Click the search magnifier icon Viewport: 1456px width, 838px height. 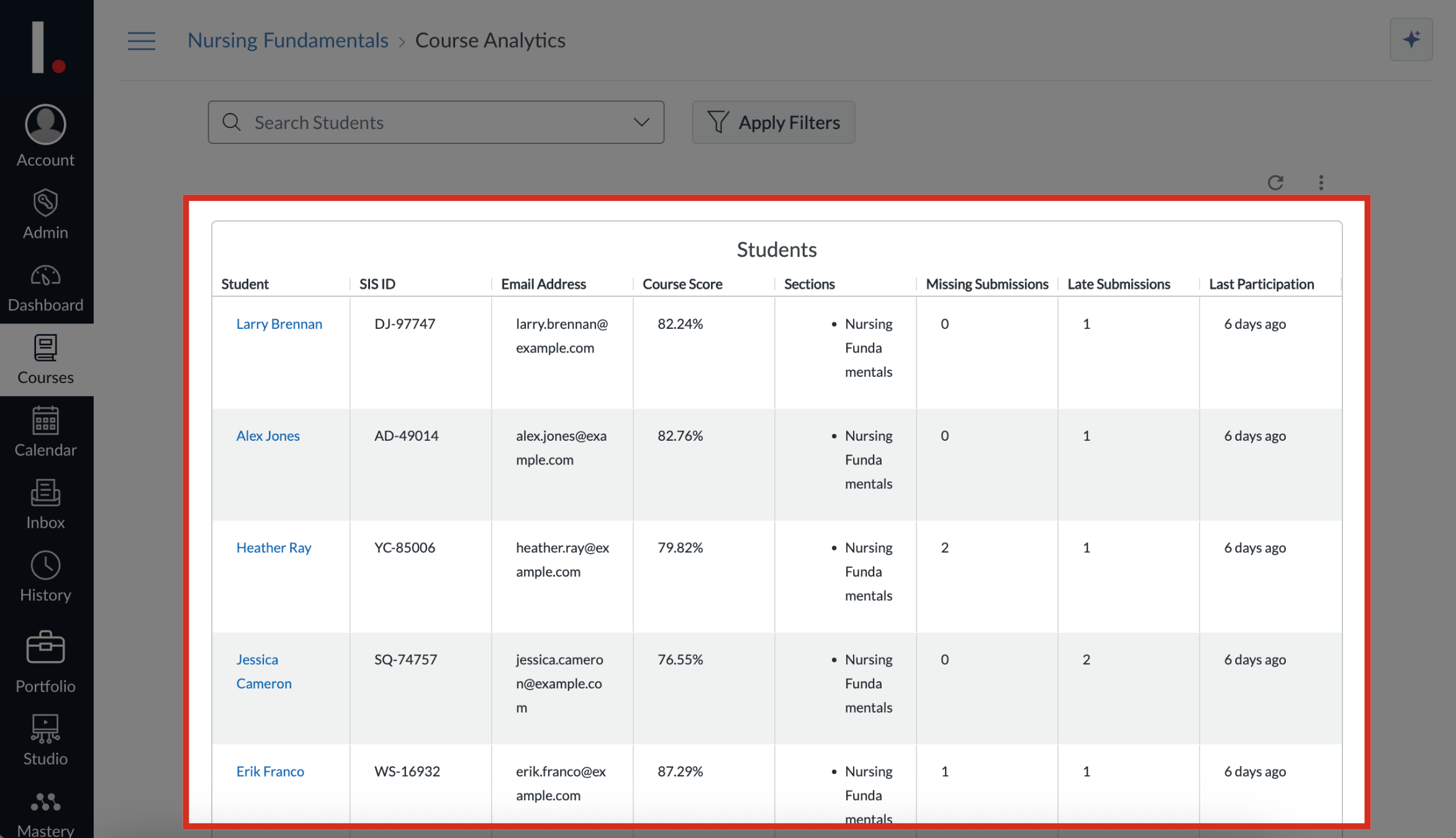point(232,122)
